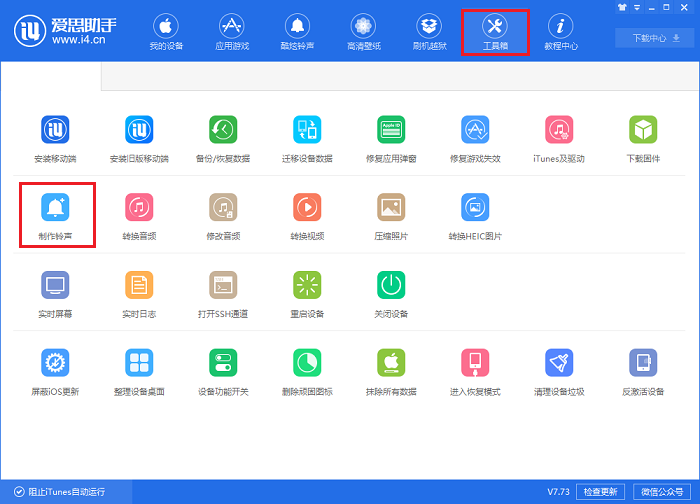
Task: Click the skin shirt icon in title bar
Action: 622,7
